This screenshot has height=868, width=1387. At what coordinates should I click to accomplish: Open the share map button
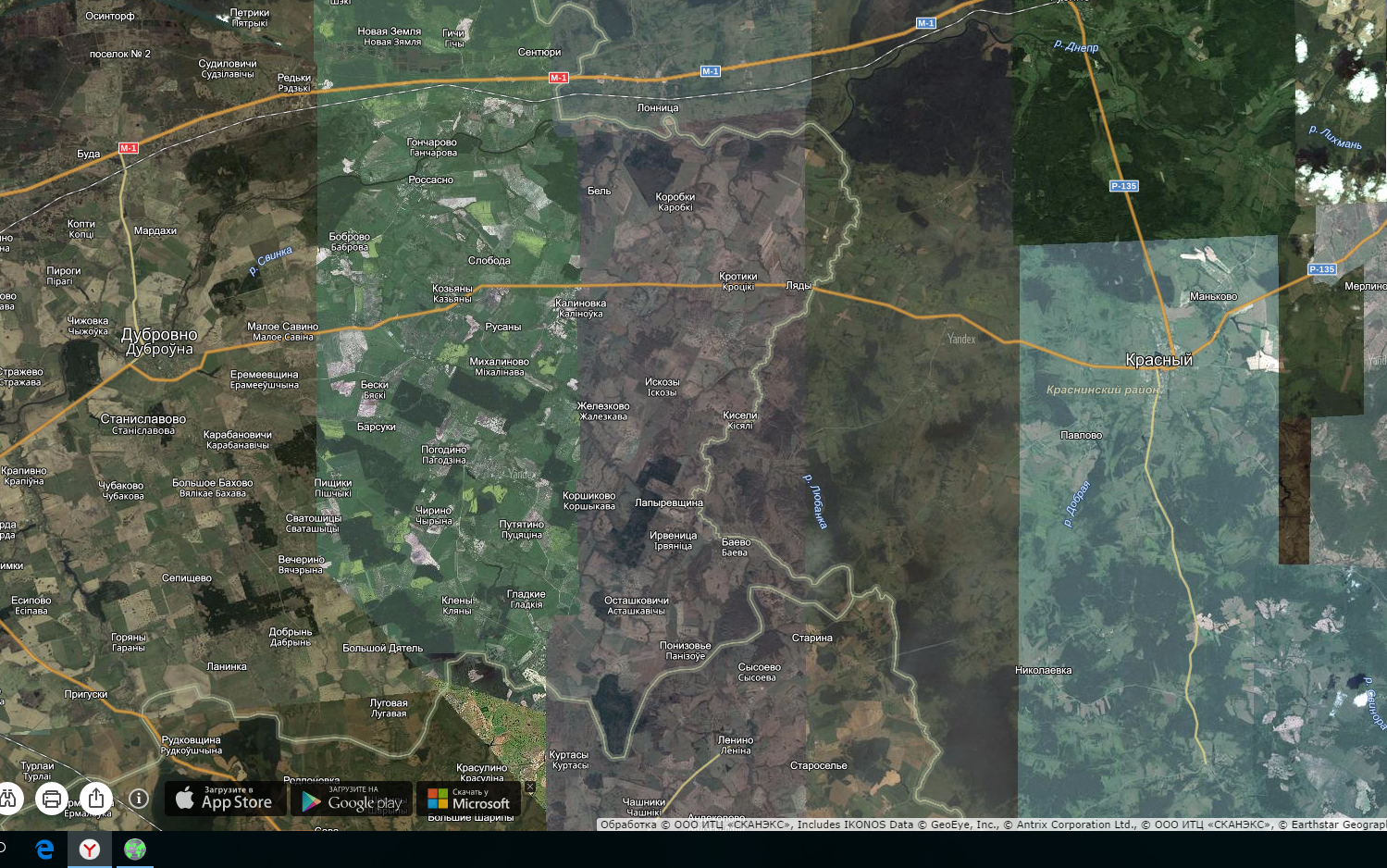(x=96, y=798)
